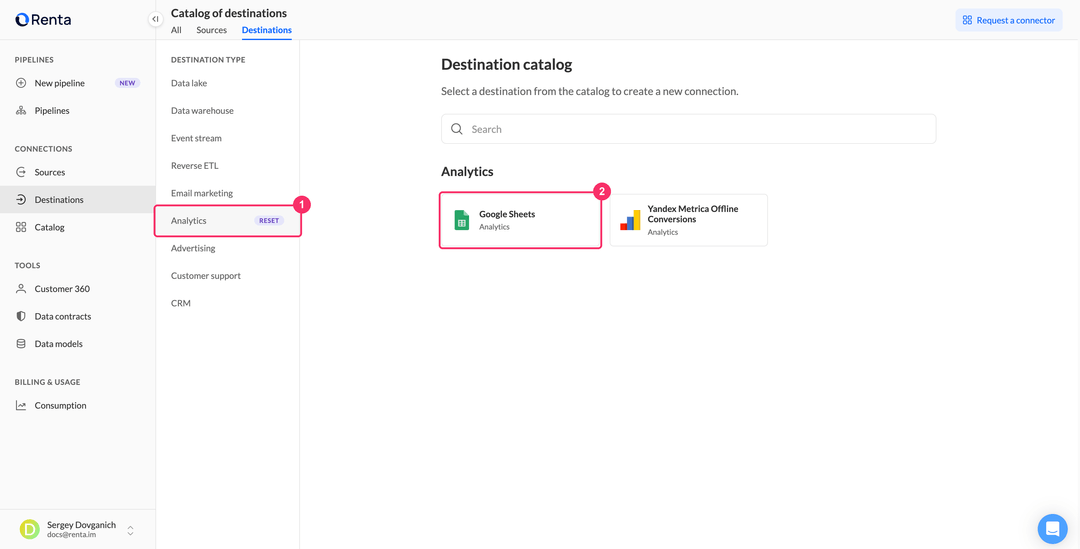Image resolution: width=1080 pixels, height=549 pixels.
Task: Select the Analytics destination type
Action: (x=189, y=221)
